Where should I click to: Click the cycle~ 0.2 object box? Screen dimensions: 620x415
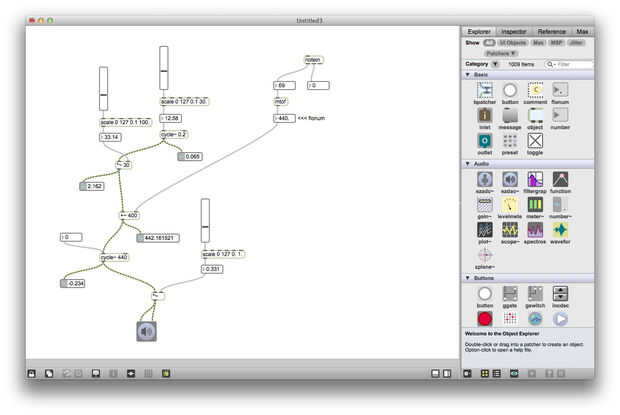click(x=174, y=134)
